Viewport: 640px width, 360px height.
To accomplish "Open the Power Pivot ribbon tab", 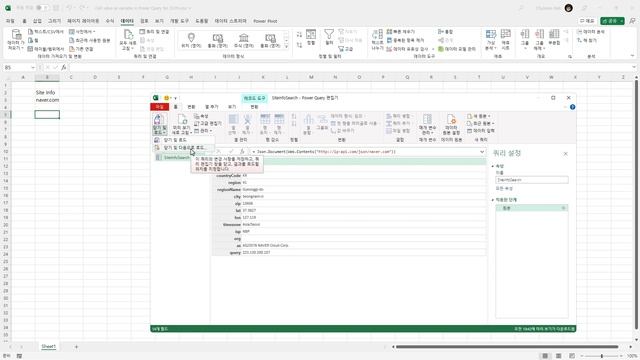I will pos(265,21).
